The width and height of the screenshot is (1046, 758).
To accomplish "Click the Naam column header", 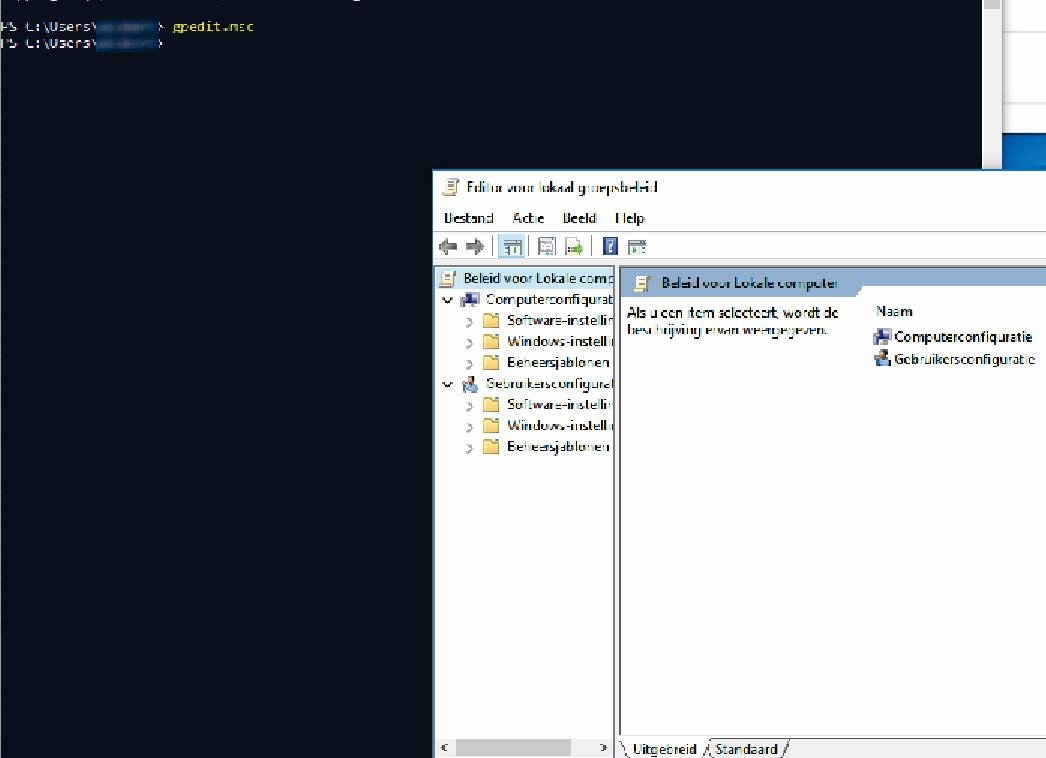I will pyautogui.click(x=894, y=312).
